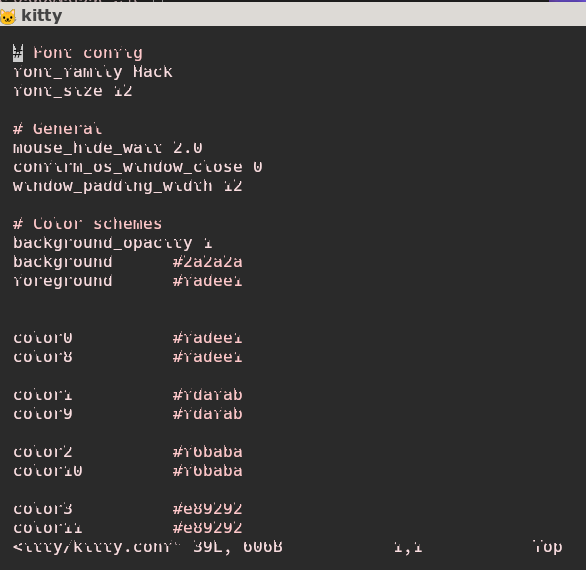Click the hex value on color0 row
The height and width of the screenshot is (570, 586).
point(207,338)
